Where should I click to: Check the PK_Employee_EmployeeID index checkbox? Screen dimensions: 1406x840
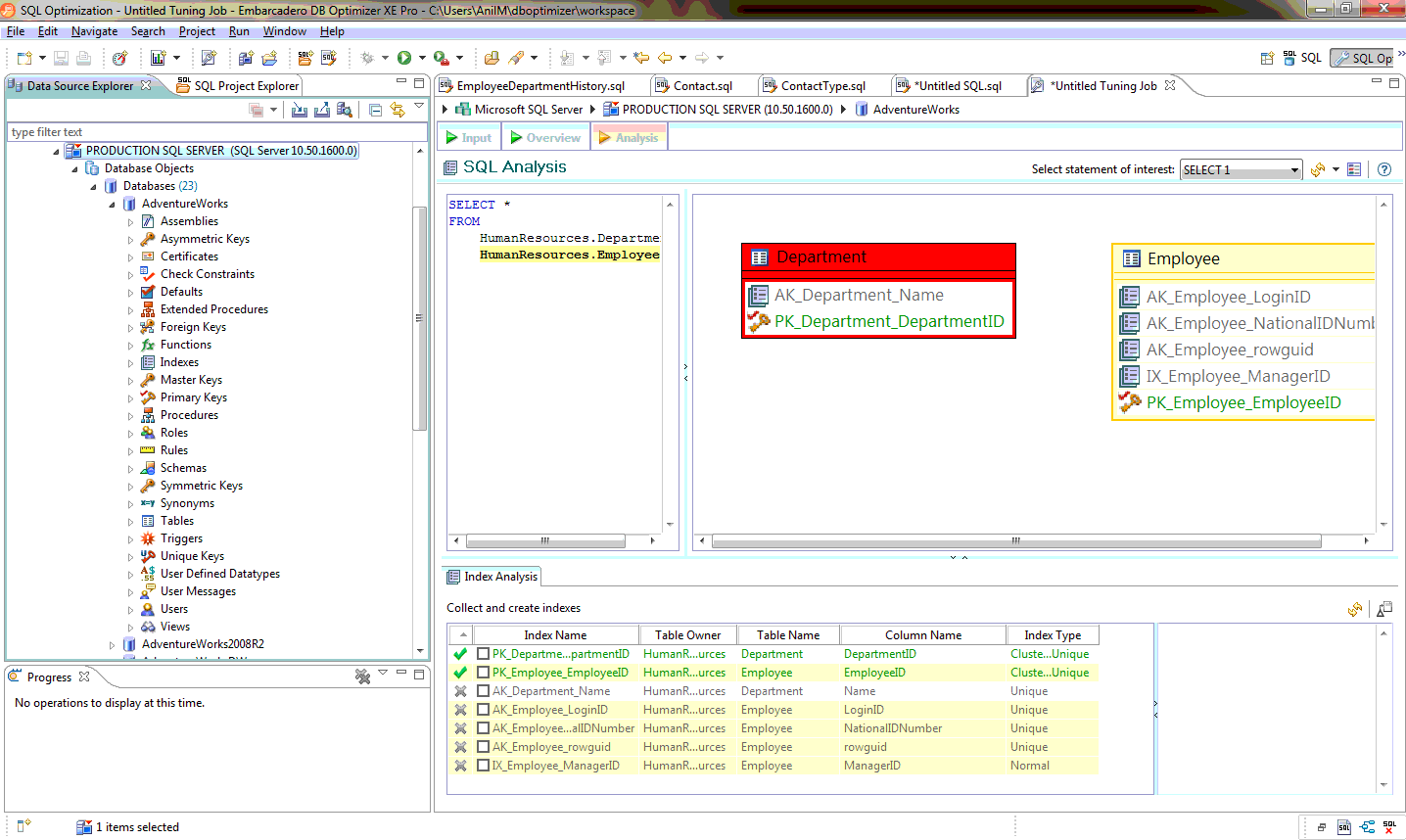(483, 673)
